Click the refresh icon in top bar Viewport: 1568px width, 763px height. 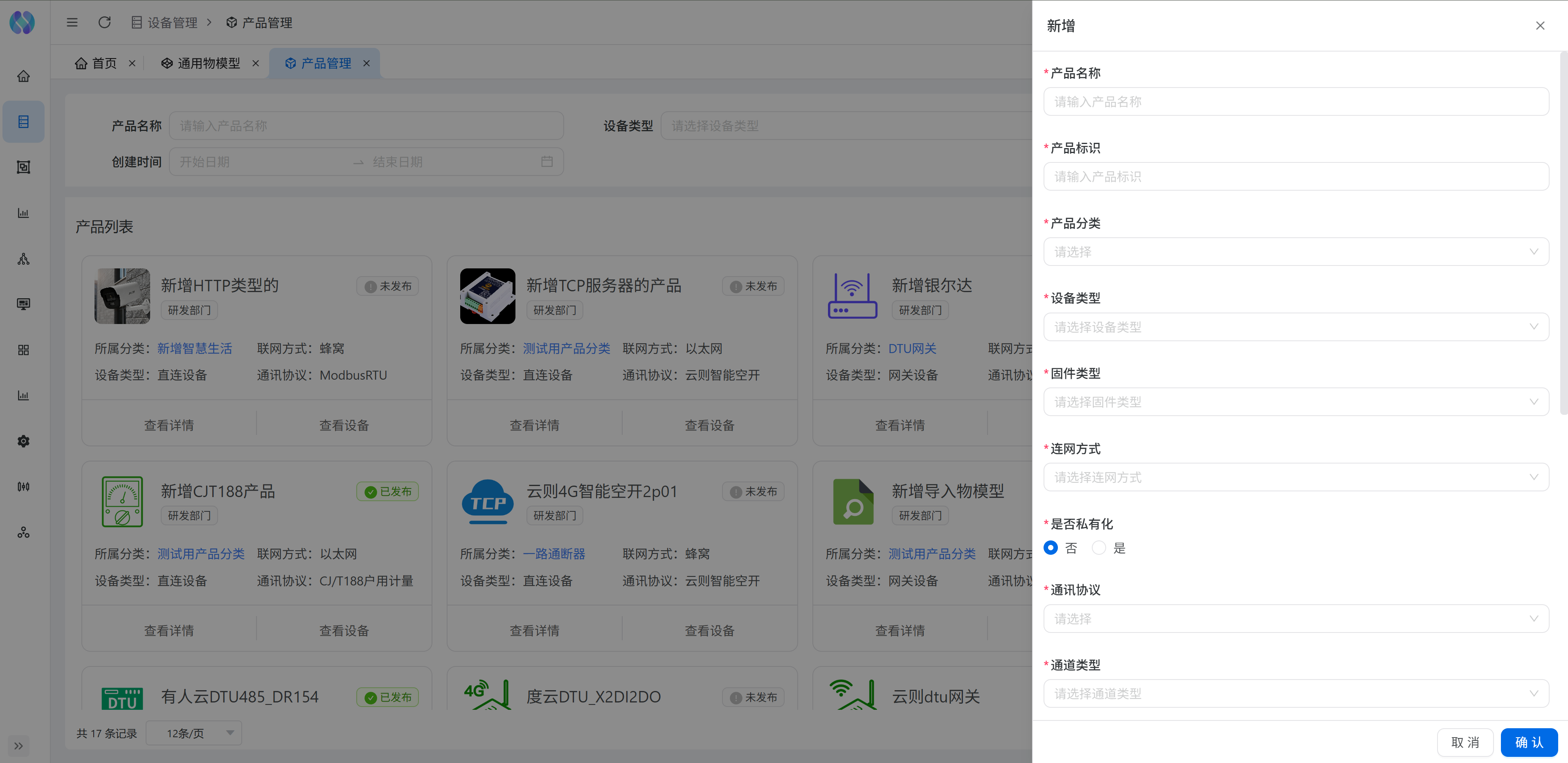[105, 23]
